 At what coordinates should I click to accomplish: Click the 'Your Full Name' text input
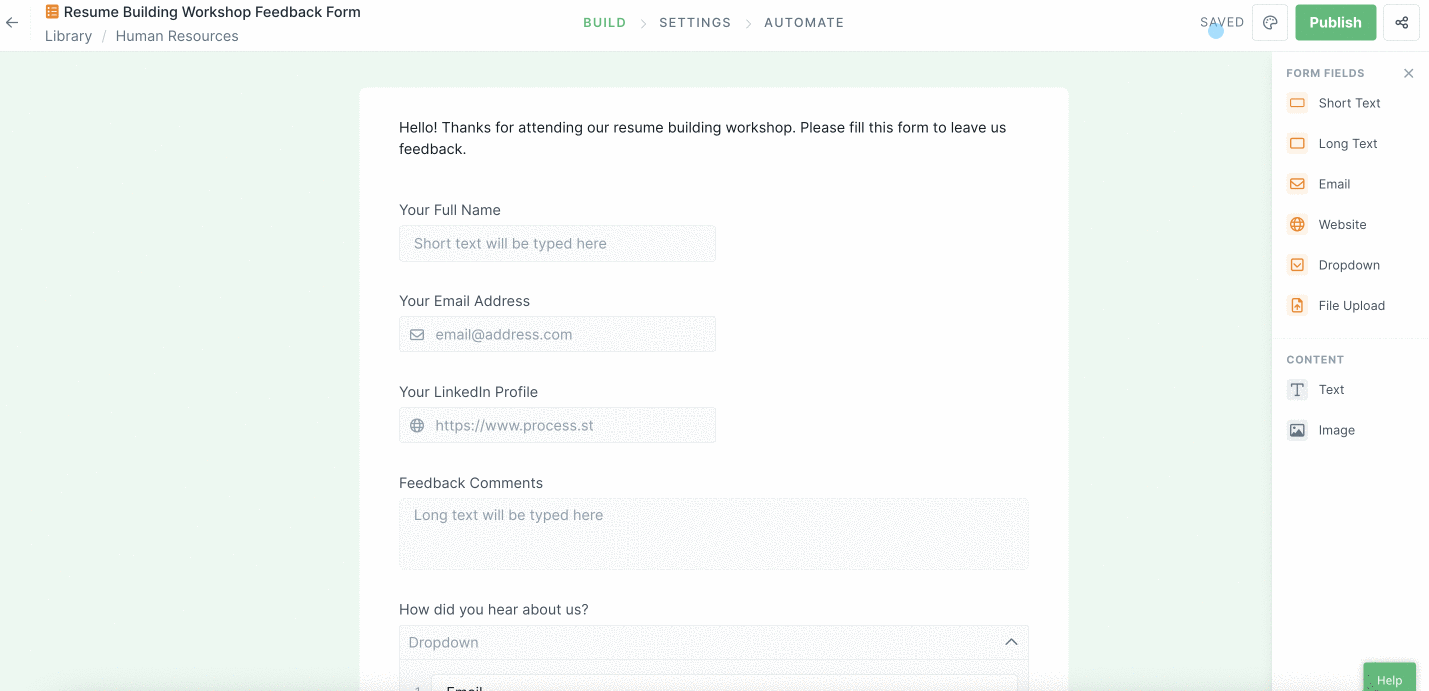pyautogui.click(x=557, y=243)
